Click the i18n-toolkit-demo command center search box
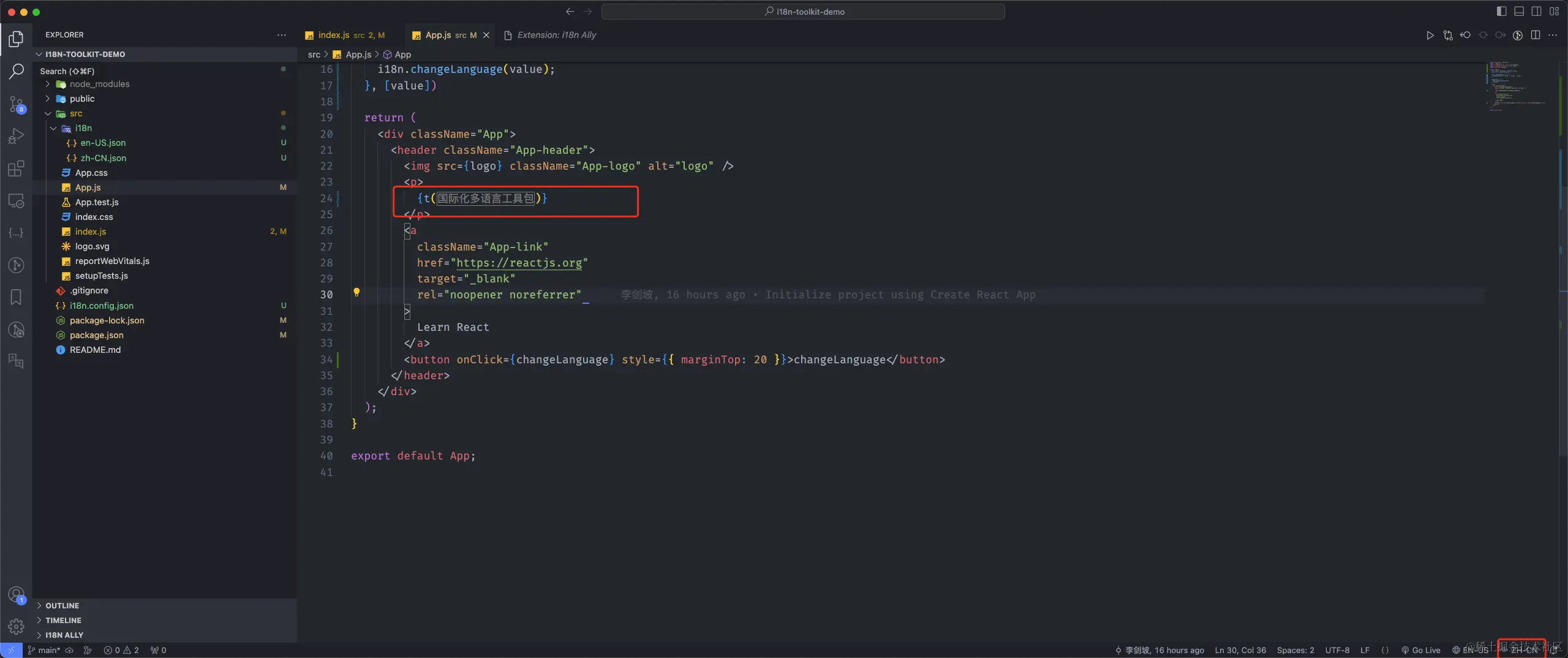Image resolution: width=1568 pixels, height=658 pixels. click(x=803, y=12)
